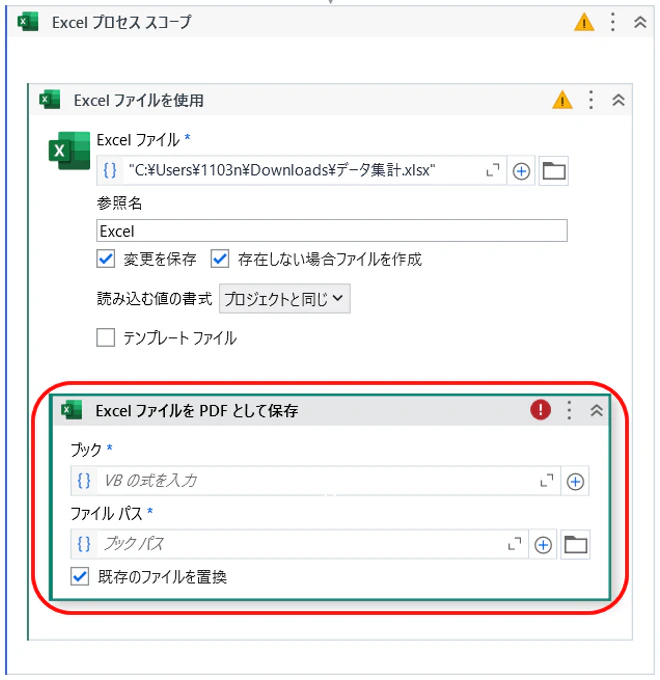Expand the Excel ファイル field editor
The width and height of the screenshot is (660, 680).
coord(493,170)
